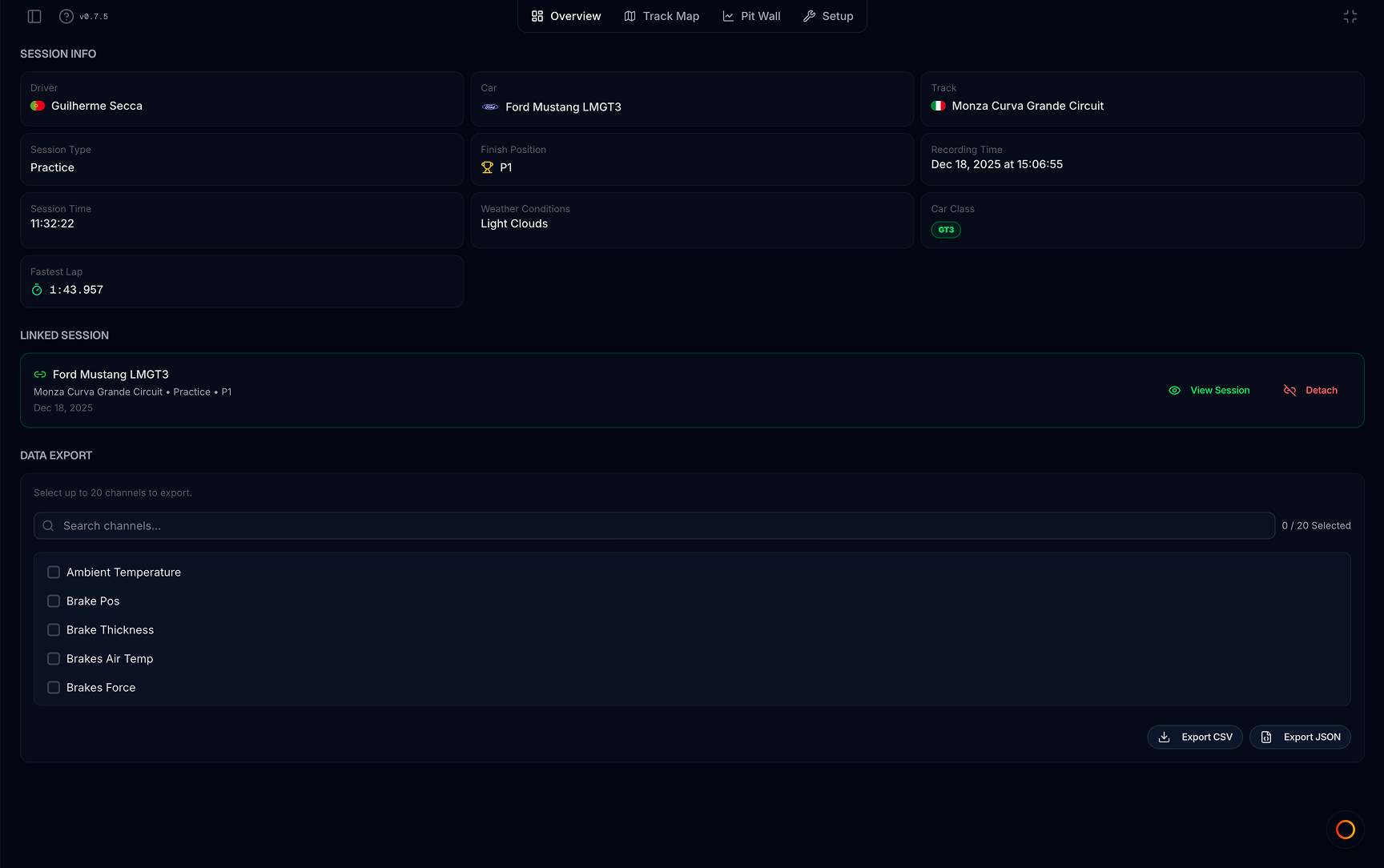This screenshot has width=1384, height=868.
Task: Click the Brake Thickness channel label
Action: (x=110, y=629)
